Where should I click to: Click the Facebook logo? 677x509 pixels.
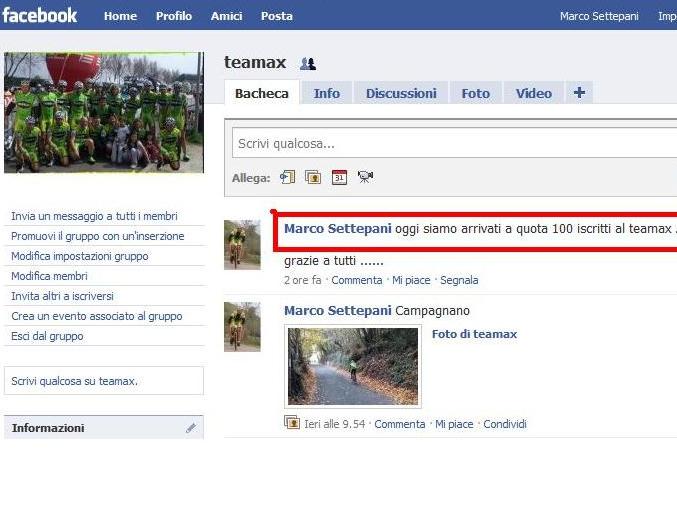coord(40,15)
